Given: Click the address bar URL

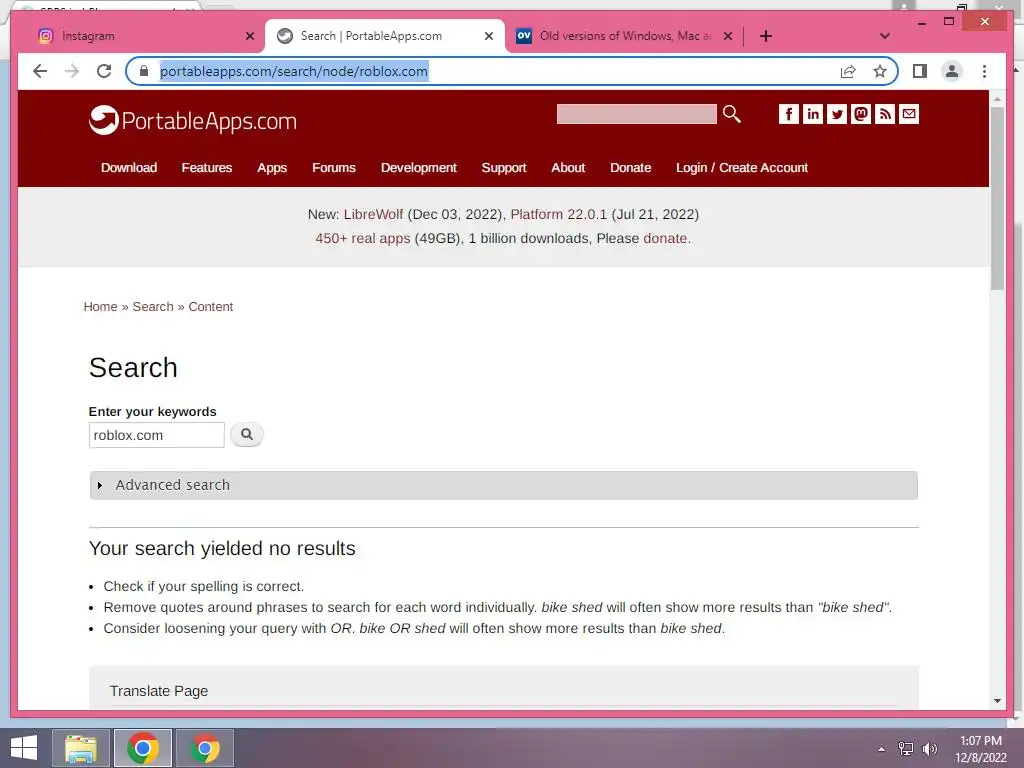Looking at the screenshot, I should (x=294, y=71).
